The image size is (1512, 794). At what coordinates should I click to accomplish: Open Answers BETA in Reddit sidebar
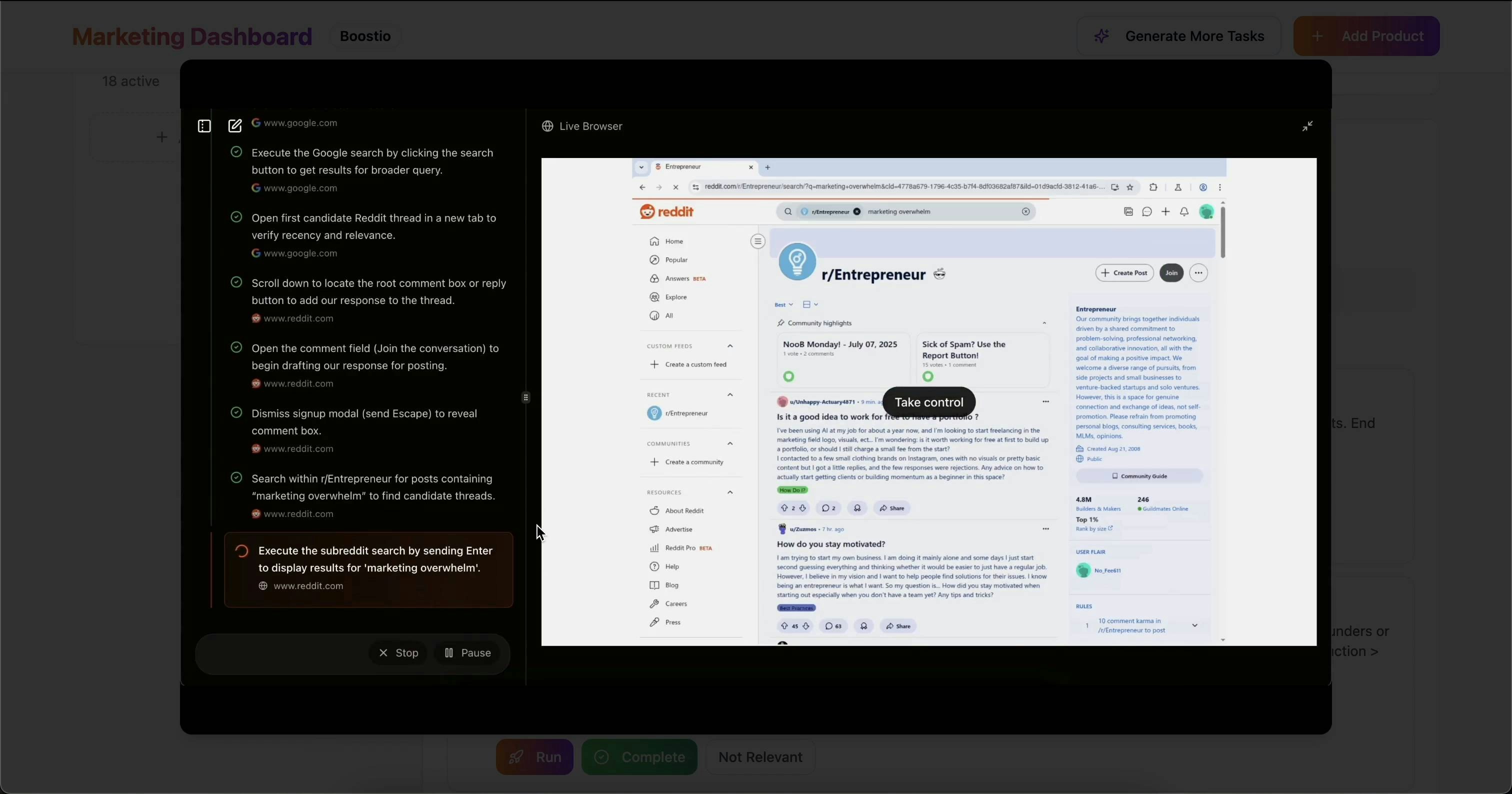point(677,279)
